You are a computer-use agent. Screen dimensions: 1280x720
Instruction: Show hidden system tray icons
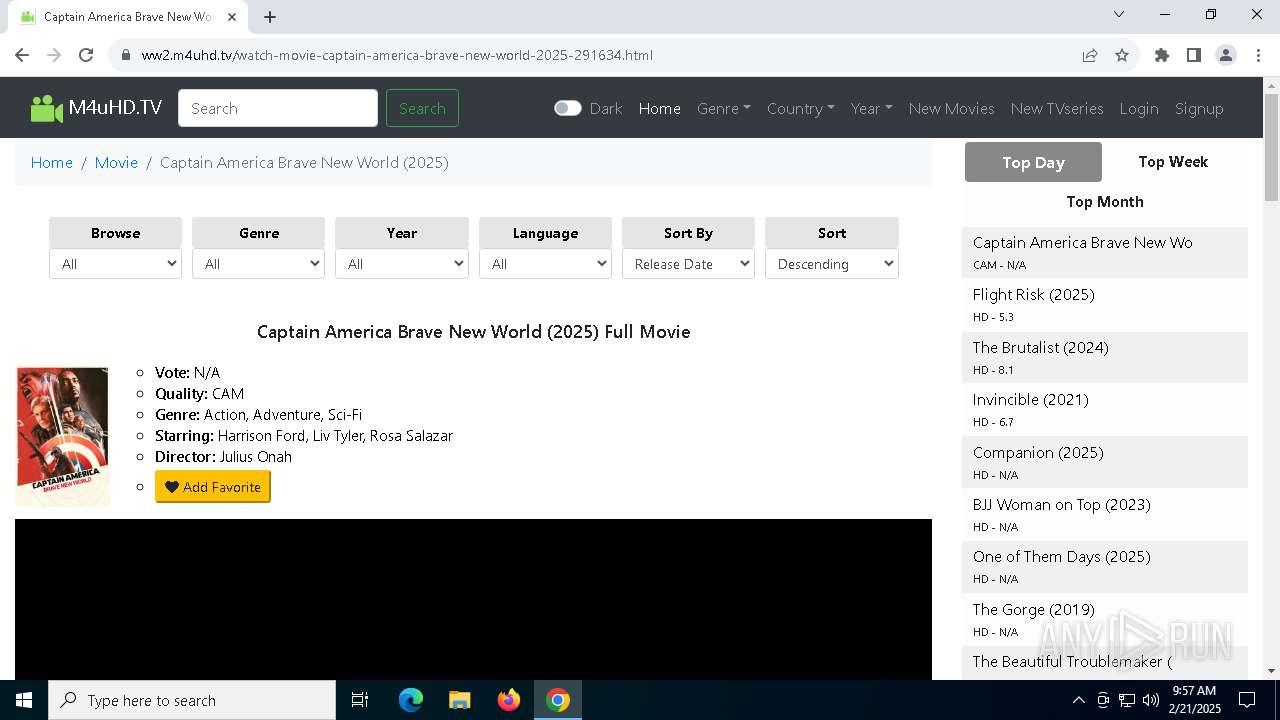pyautogui.click(x=1078, y=700)
